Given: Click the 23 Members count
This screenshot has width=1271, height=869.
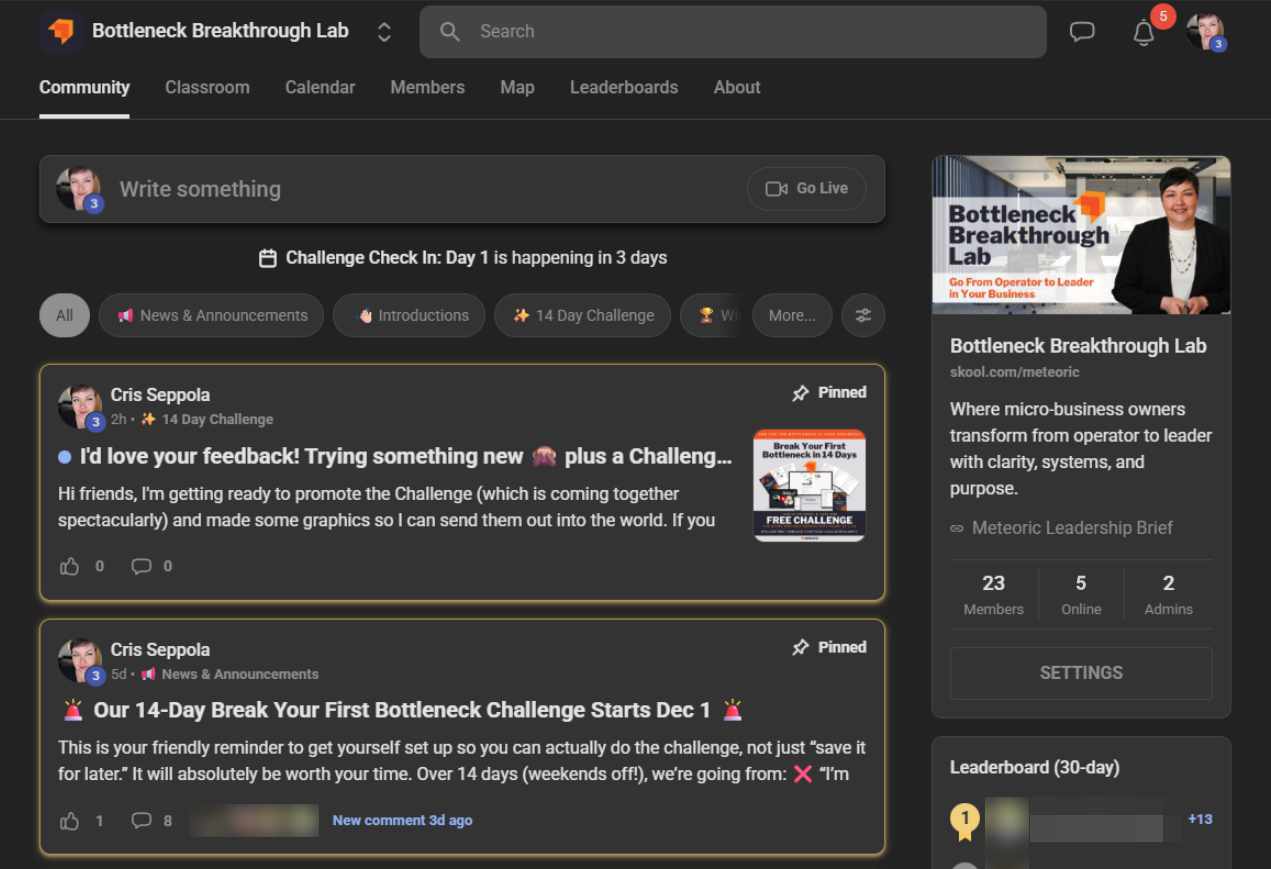Looking at the screenshot, I should 993,594.
